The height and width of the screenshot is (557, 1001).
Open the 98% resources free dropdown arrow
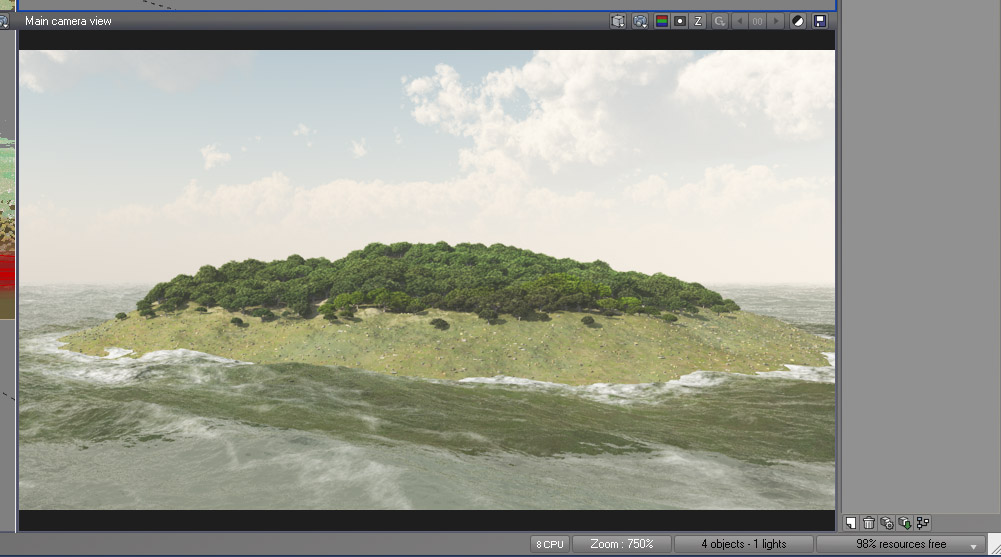click(974, 546)
